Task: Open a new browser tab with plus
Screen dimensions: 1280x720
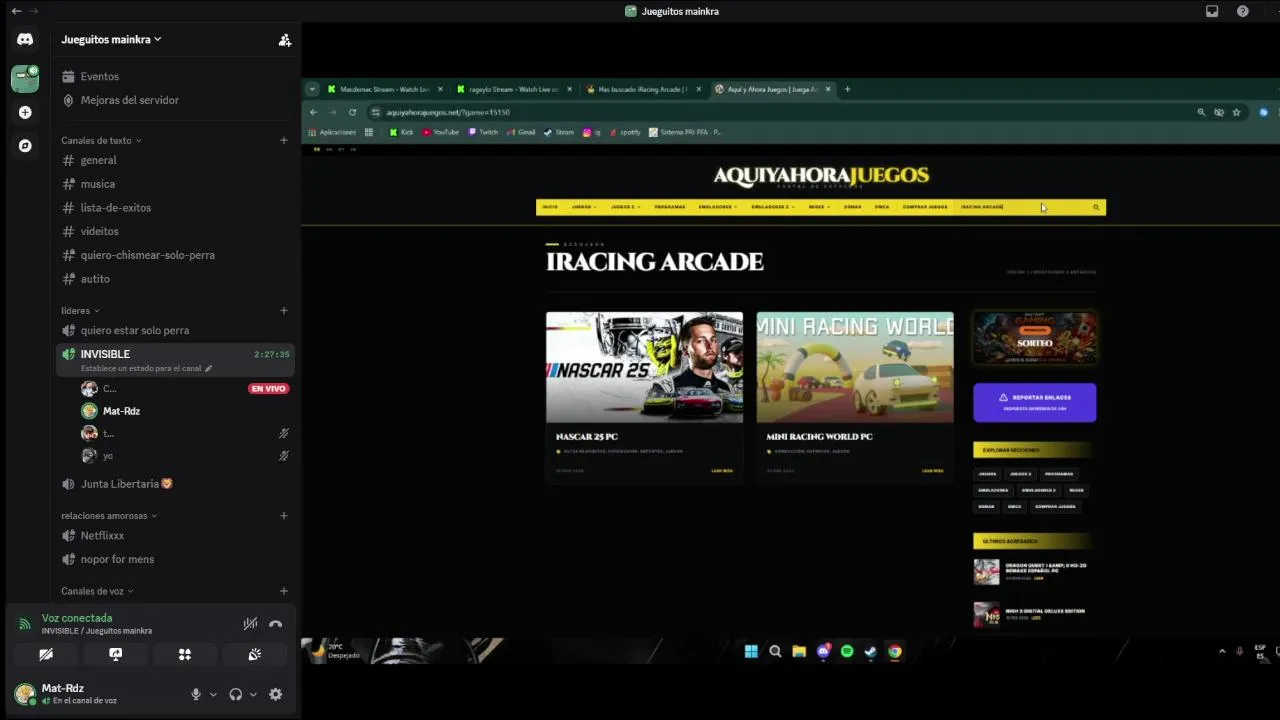Action: coord(847,89)
